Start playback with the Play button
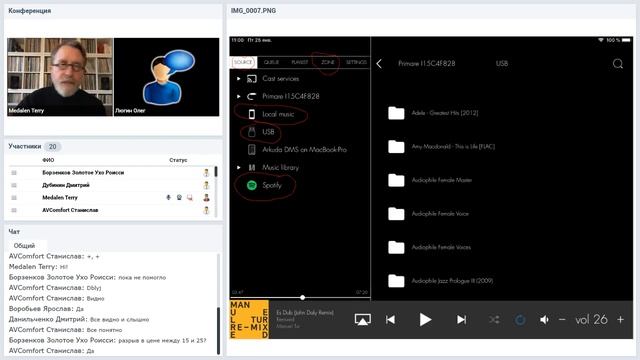Screen dimensions: 640x360 tap(425, 320)
